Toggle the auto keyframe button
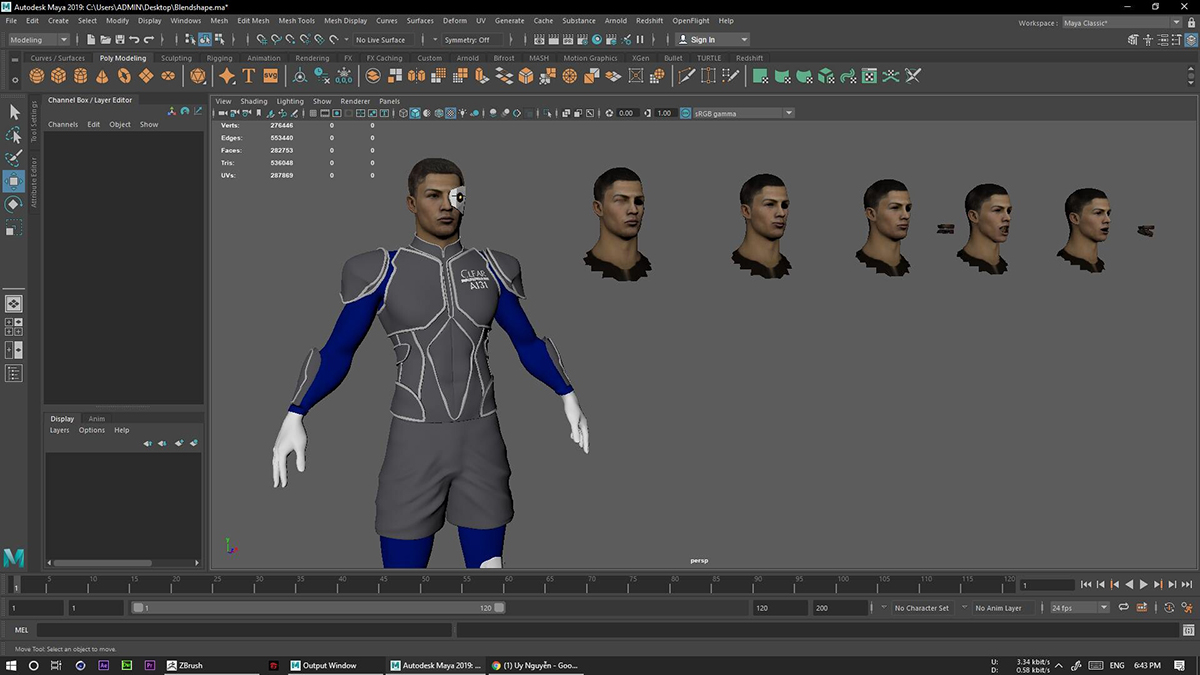The height and width of the screenshot is (675, 1200). [x=1168, y=608]
